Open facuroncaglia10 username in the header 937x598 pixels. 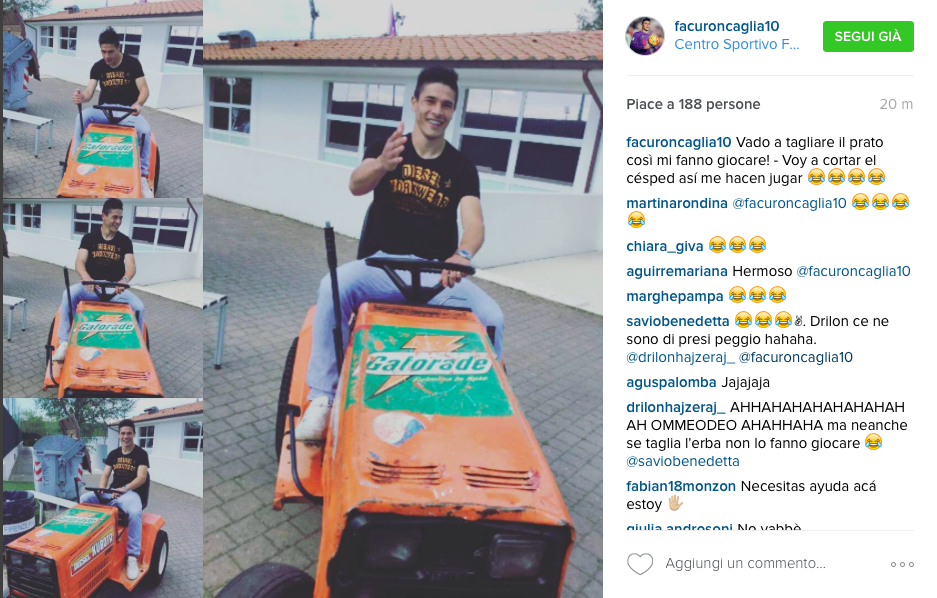(727, 26)
